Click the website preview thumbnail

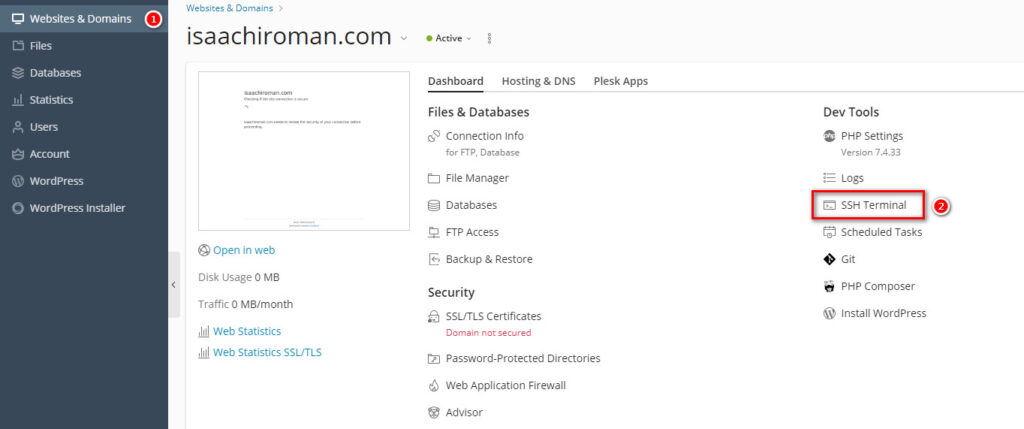304,151
